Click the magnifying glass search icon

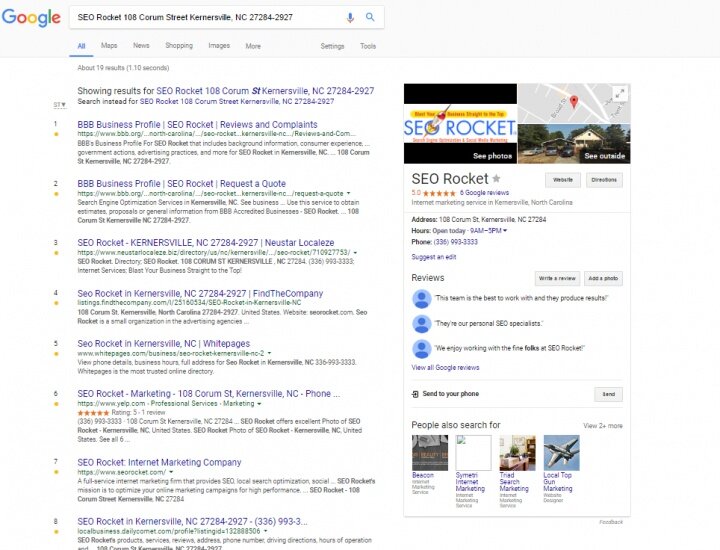pyautogui.click(x=370, y=17)
